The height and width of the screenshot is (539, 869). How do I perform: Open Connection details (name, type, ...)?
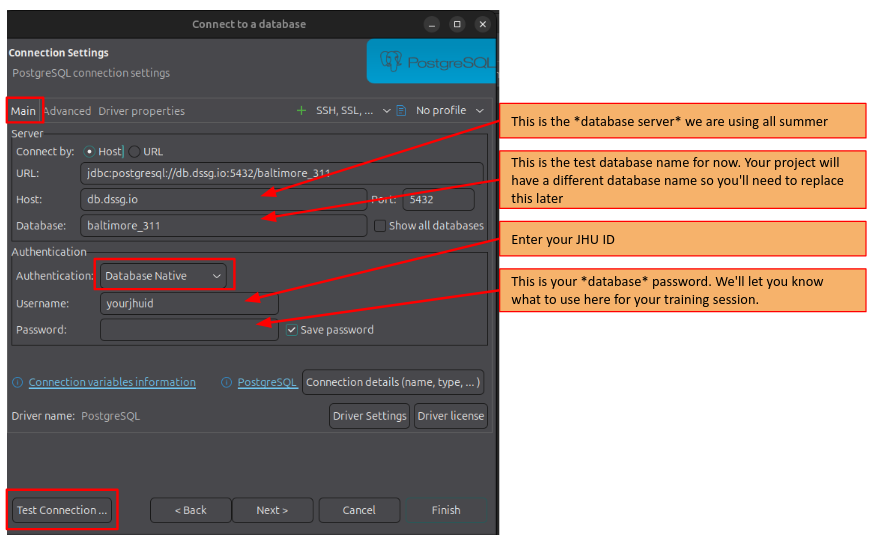[393, 382]
